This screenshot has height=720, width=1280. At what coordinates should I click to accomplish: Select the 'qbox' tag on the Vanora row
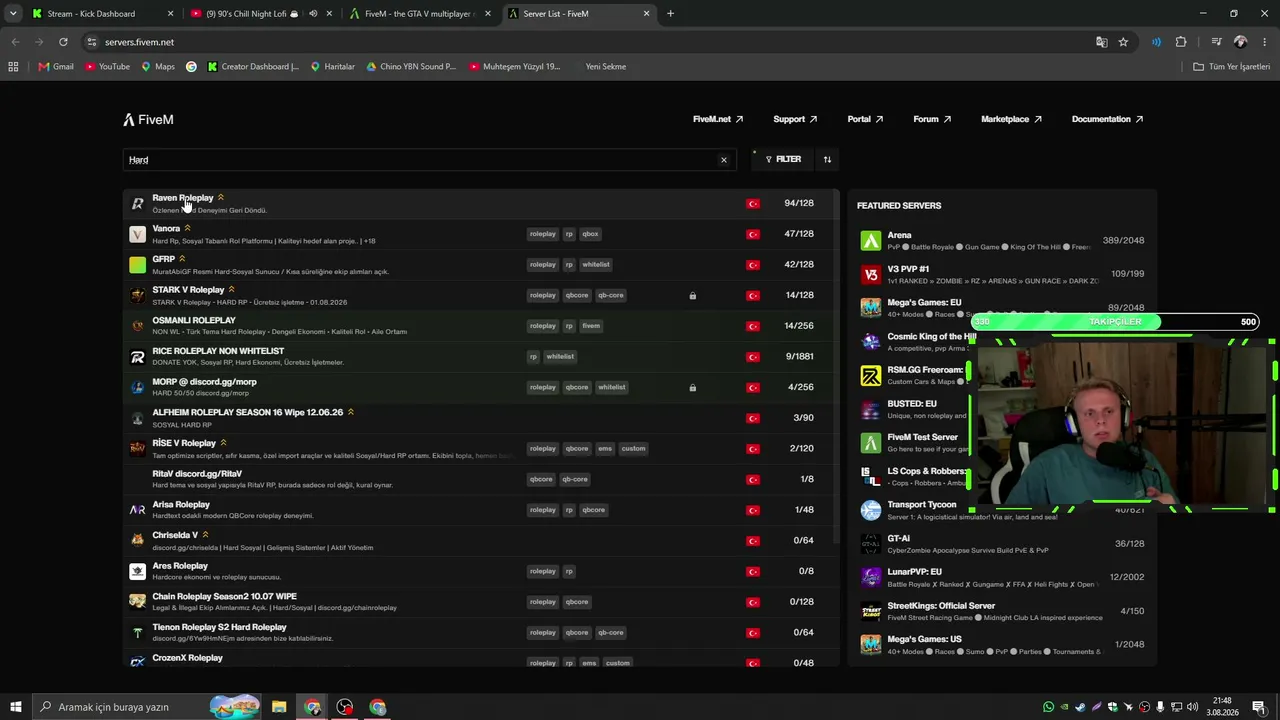pos(590,234)
